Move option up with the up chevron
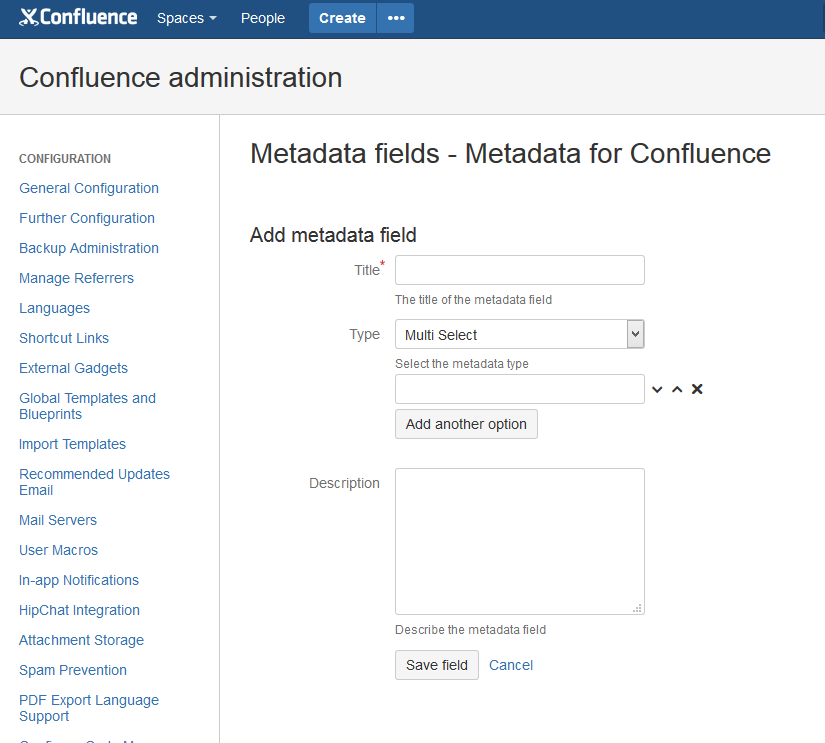This screenshot has width=825, height=743. [x=677, y=389]
